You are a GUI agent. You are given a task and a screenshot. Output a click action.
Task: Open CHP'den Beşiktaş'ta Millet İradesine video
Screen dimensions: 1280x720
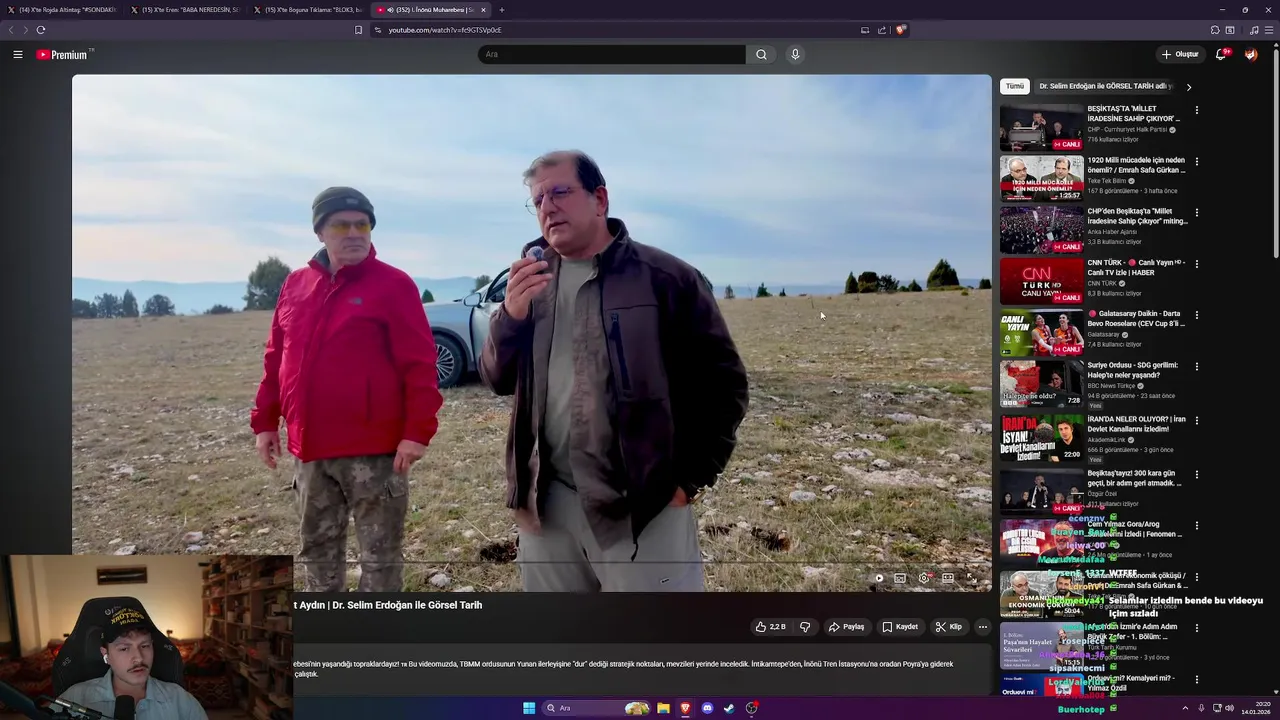(x=1041, y=229)
